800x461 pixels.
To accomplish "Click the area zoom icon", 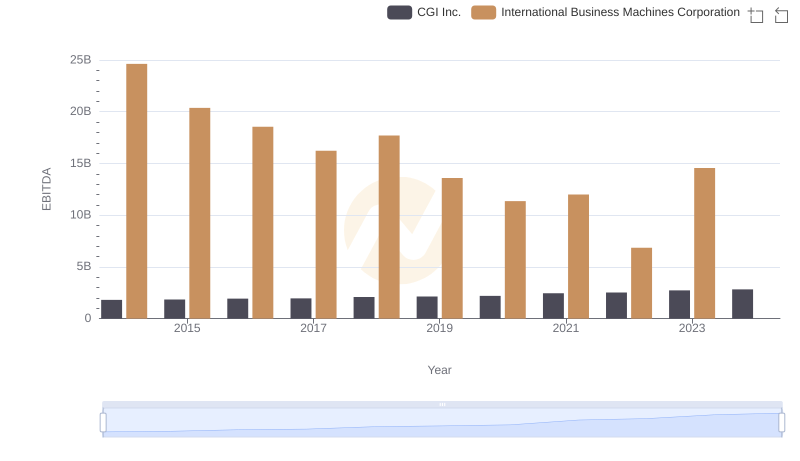I will pyautogui.click(x=756, y=15).
